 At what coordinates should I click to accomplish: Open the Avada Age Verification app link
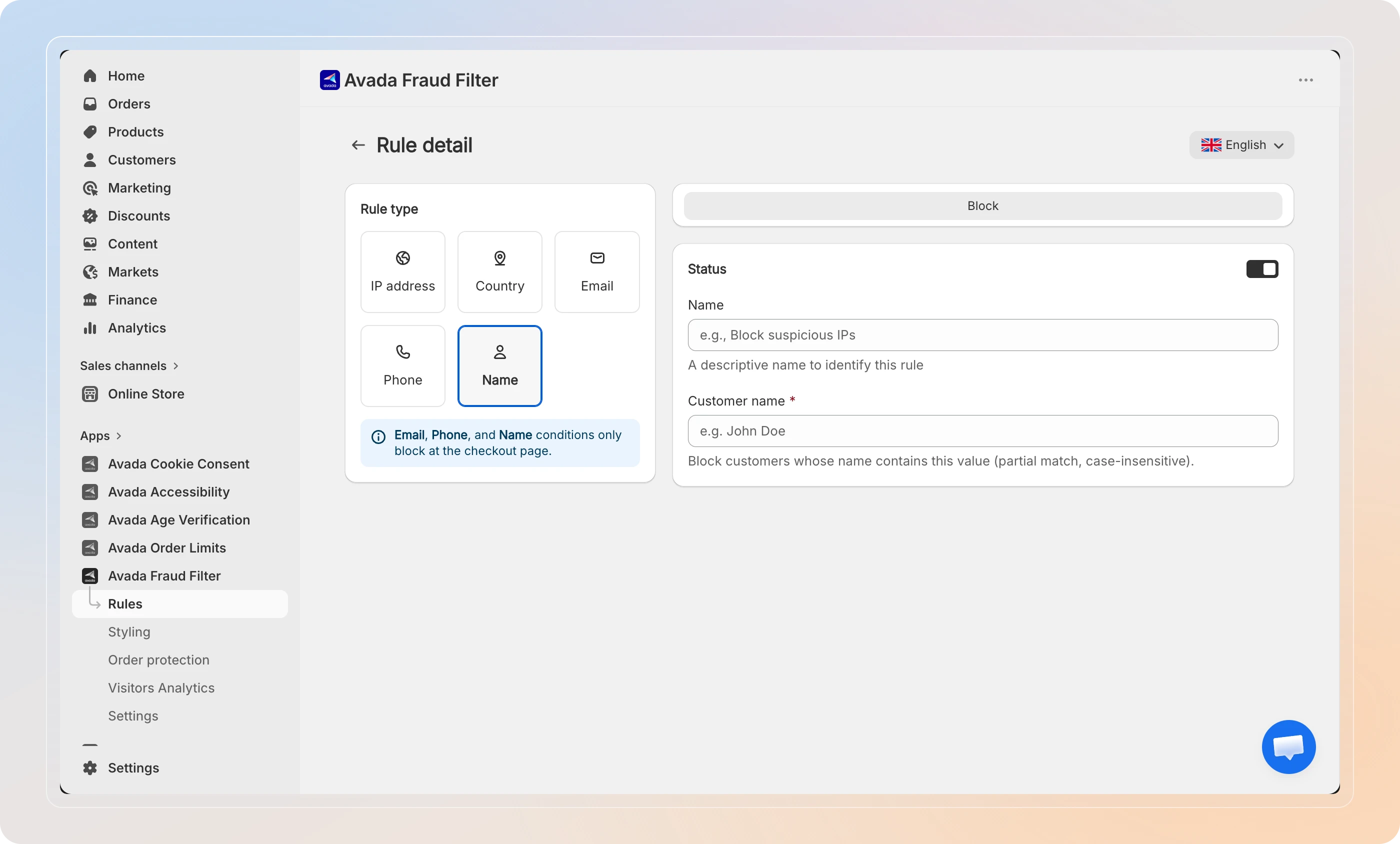(x=179, y=520)
